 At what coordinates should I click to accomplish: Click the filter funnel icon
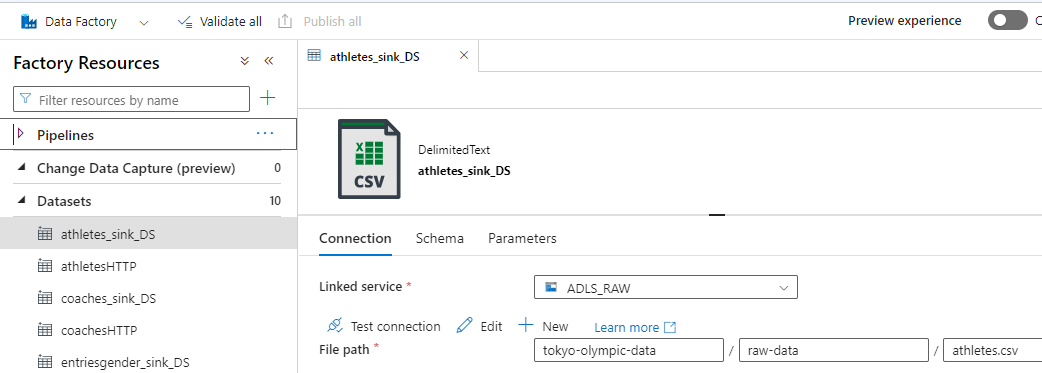(x=26, y=99)
